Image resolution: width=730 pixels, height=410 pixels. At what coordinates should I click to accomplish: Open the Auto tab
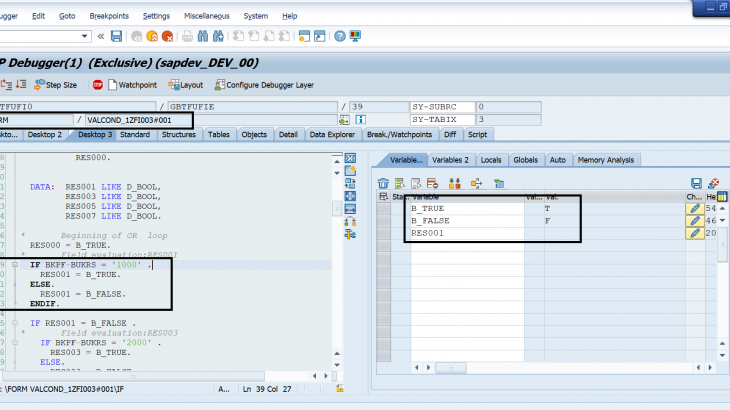coord(558,160)
